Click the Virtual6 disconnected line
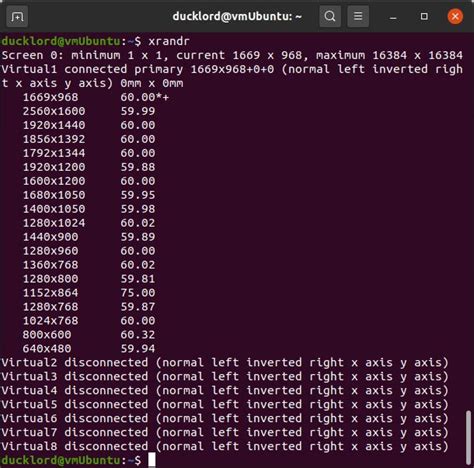The width and height of the screenshot is (474, 468). pos(225,419)
